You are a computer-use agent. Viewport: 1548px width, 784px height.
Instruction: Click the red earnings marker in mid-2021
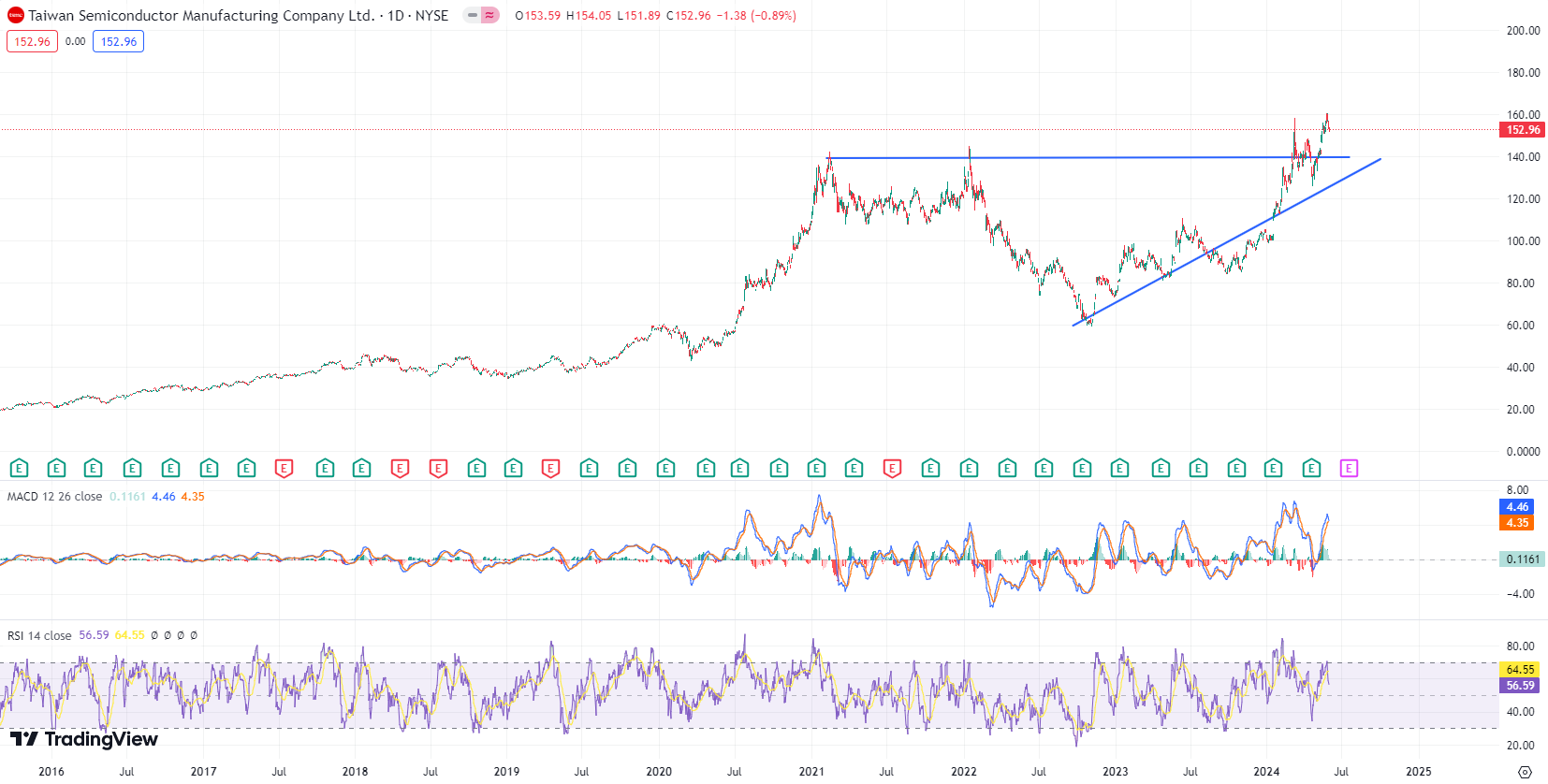point(892,468)
